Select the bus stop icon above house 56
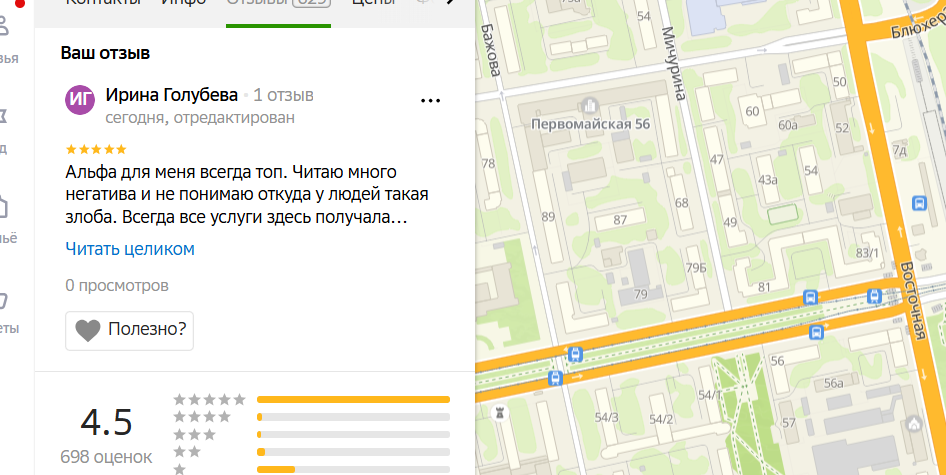Screen dimensions: 946x475 [x=816, y=331]
